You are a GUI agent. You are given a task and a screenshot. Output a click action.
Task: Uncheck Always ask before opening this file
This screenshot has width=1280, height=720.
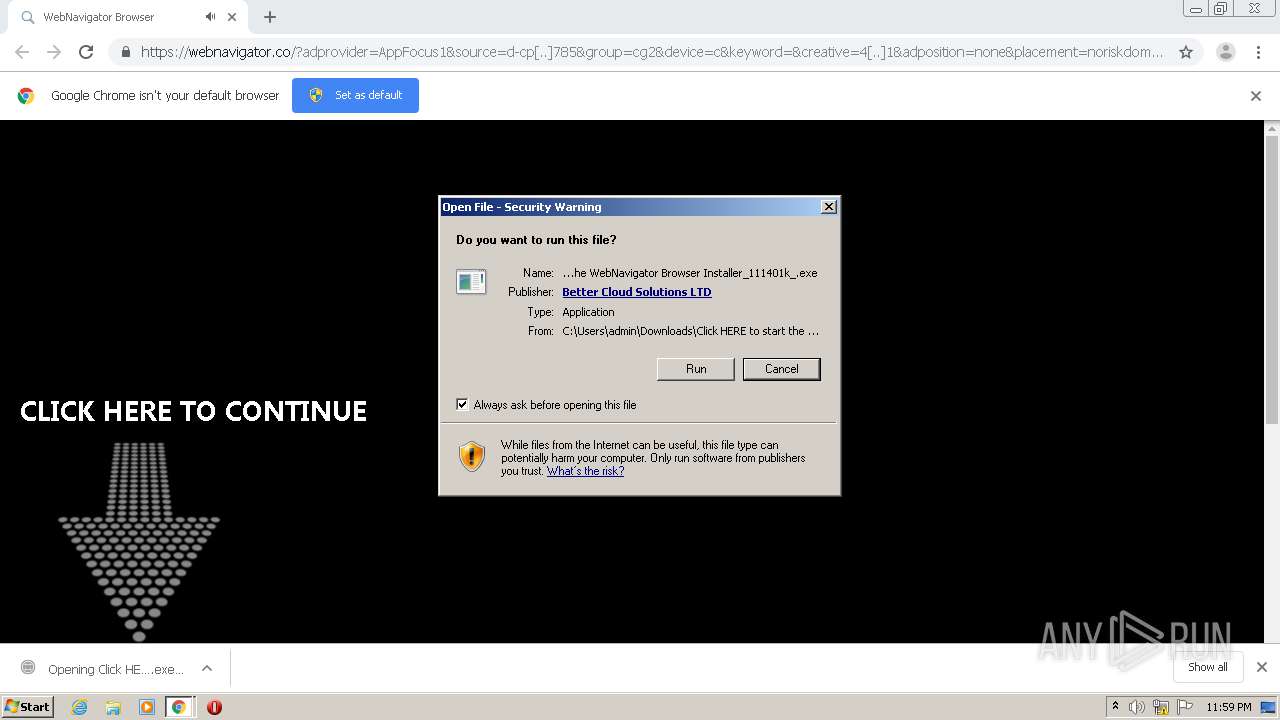(462, 405)
